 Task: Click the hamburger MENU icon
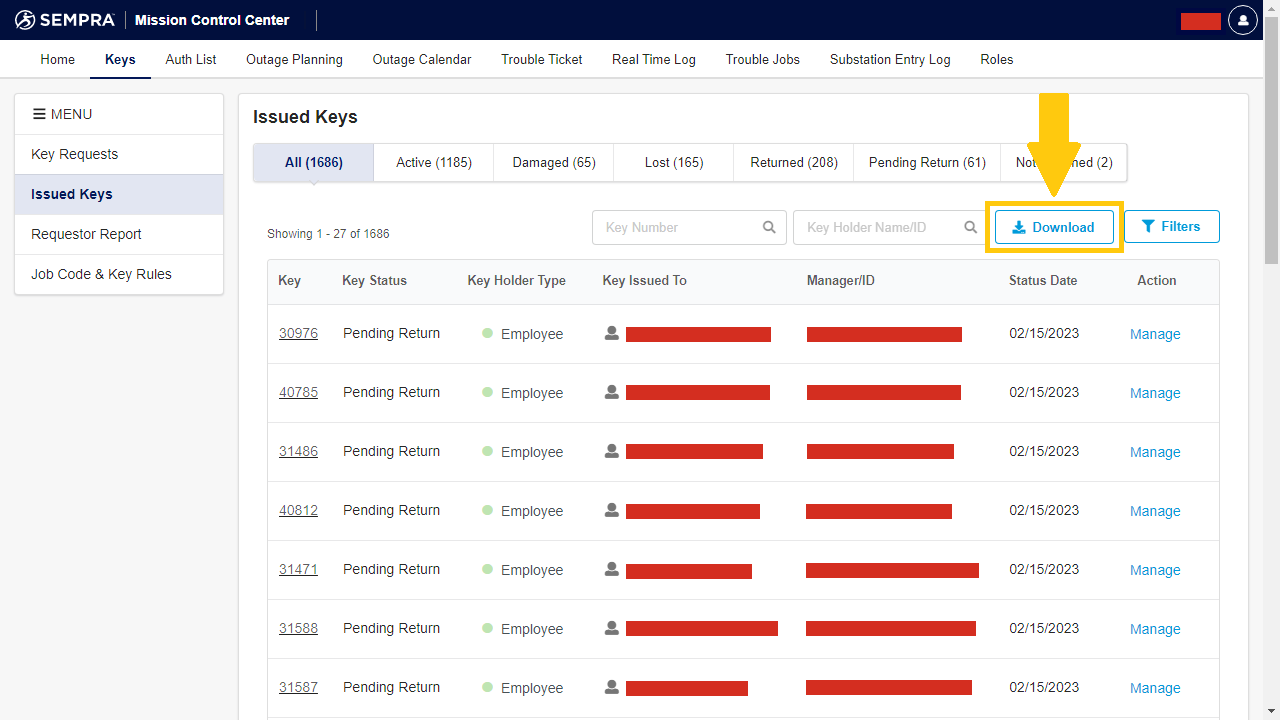pyautogui.click(x=39, y=114)
